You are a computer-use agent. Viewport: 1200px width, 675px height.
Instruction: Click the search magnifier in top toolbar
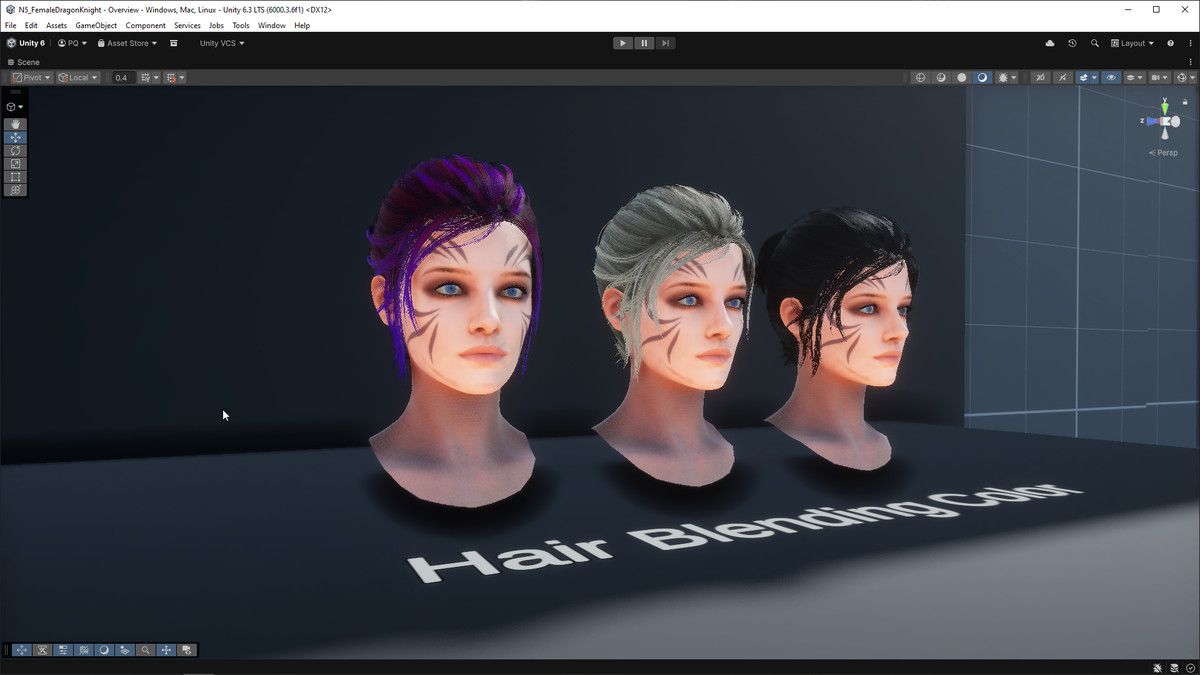click(1095, 44)
